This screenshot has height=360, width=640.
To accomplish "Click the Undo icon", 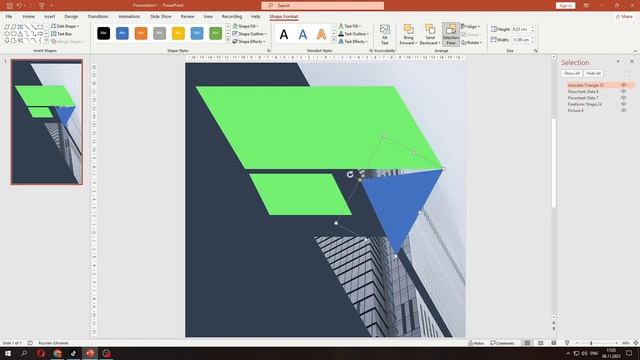I will [19, 5].
